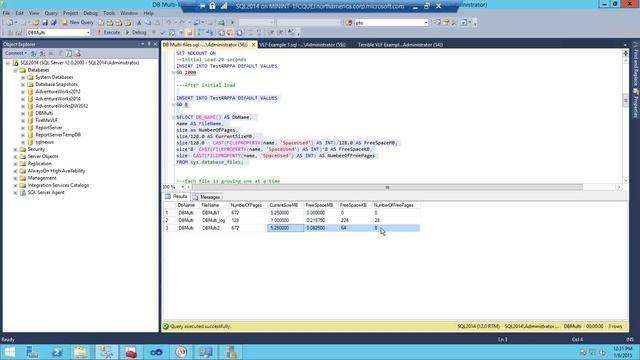The height and width of the screenshot is (360, 640).
Task: Click the Disconnect icon in Object Explorer
Action: coord(42,53)
